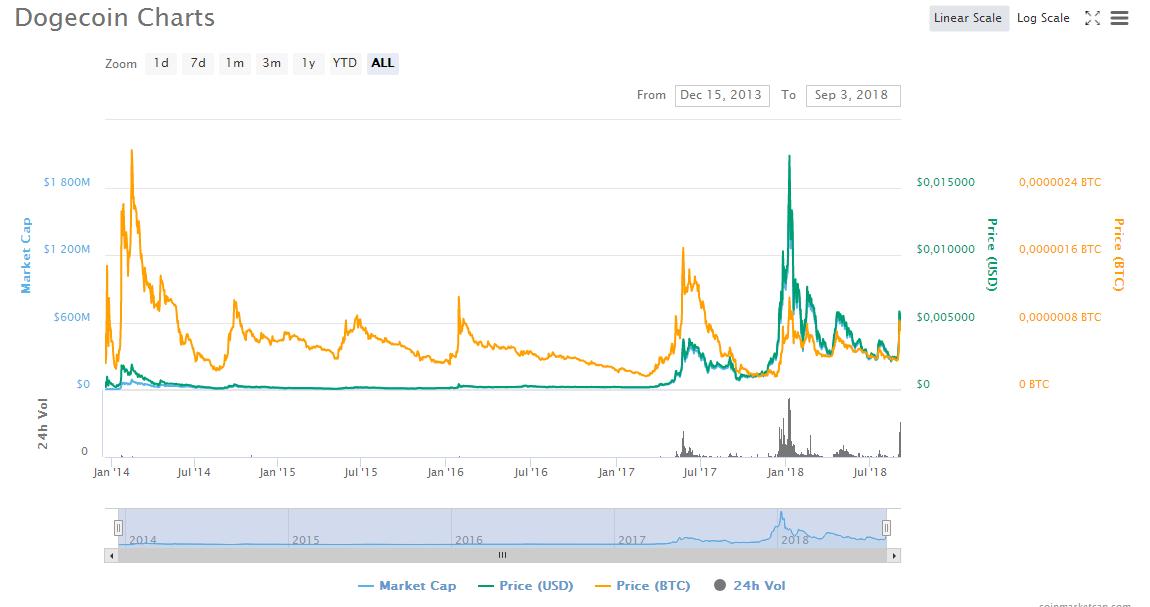Select Linear Scale option
Screen dimensions: 1150x607
tap(968, 18)
